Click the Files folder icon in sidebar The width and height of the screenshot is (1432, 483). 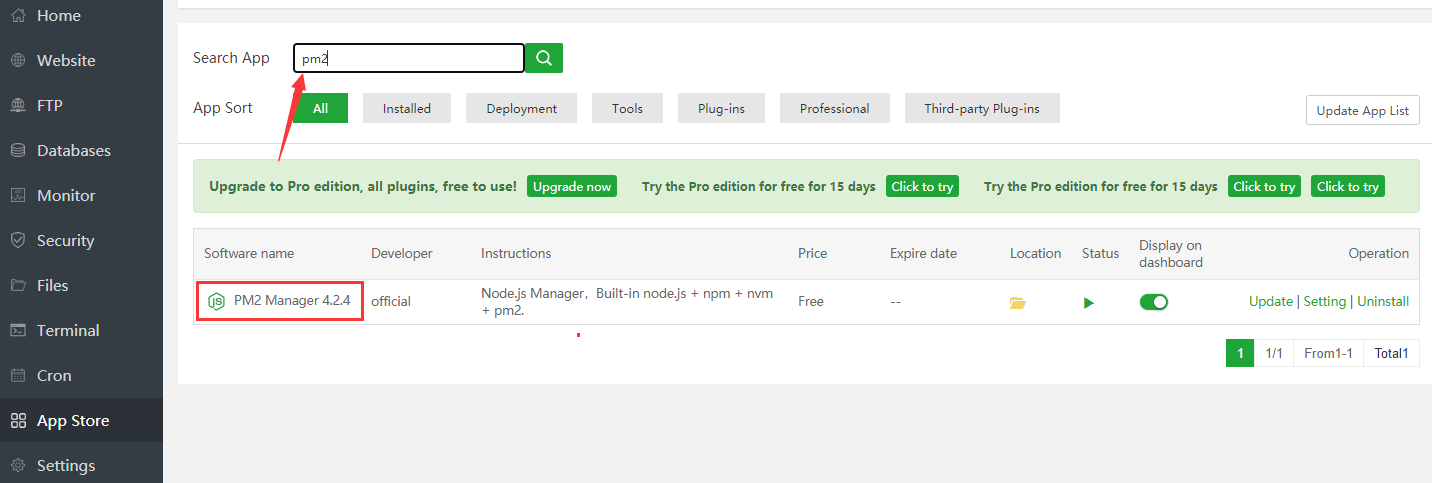pyautogui.click(x=18, y=286)
